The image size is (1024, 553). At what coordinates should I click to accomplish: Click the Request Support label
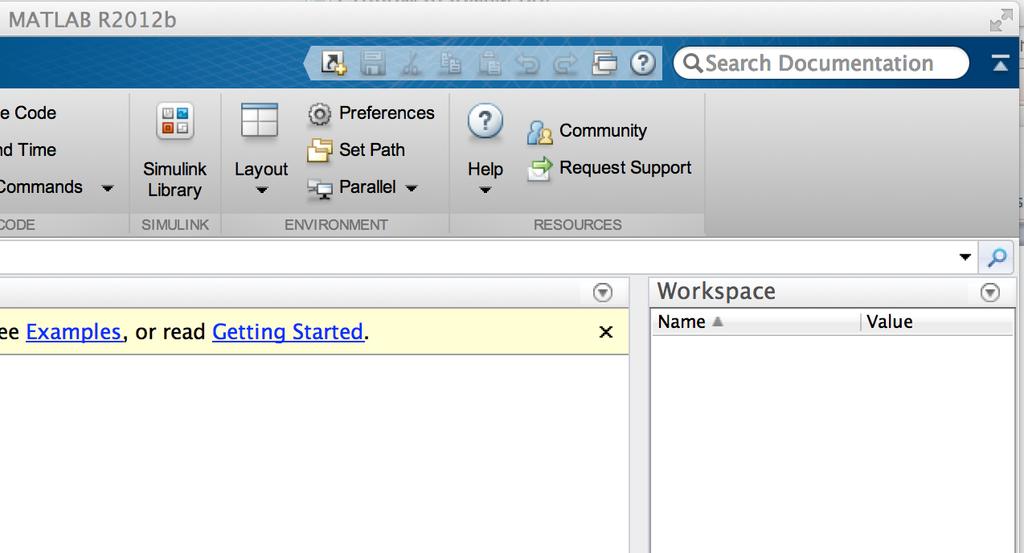625,168
